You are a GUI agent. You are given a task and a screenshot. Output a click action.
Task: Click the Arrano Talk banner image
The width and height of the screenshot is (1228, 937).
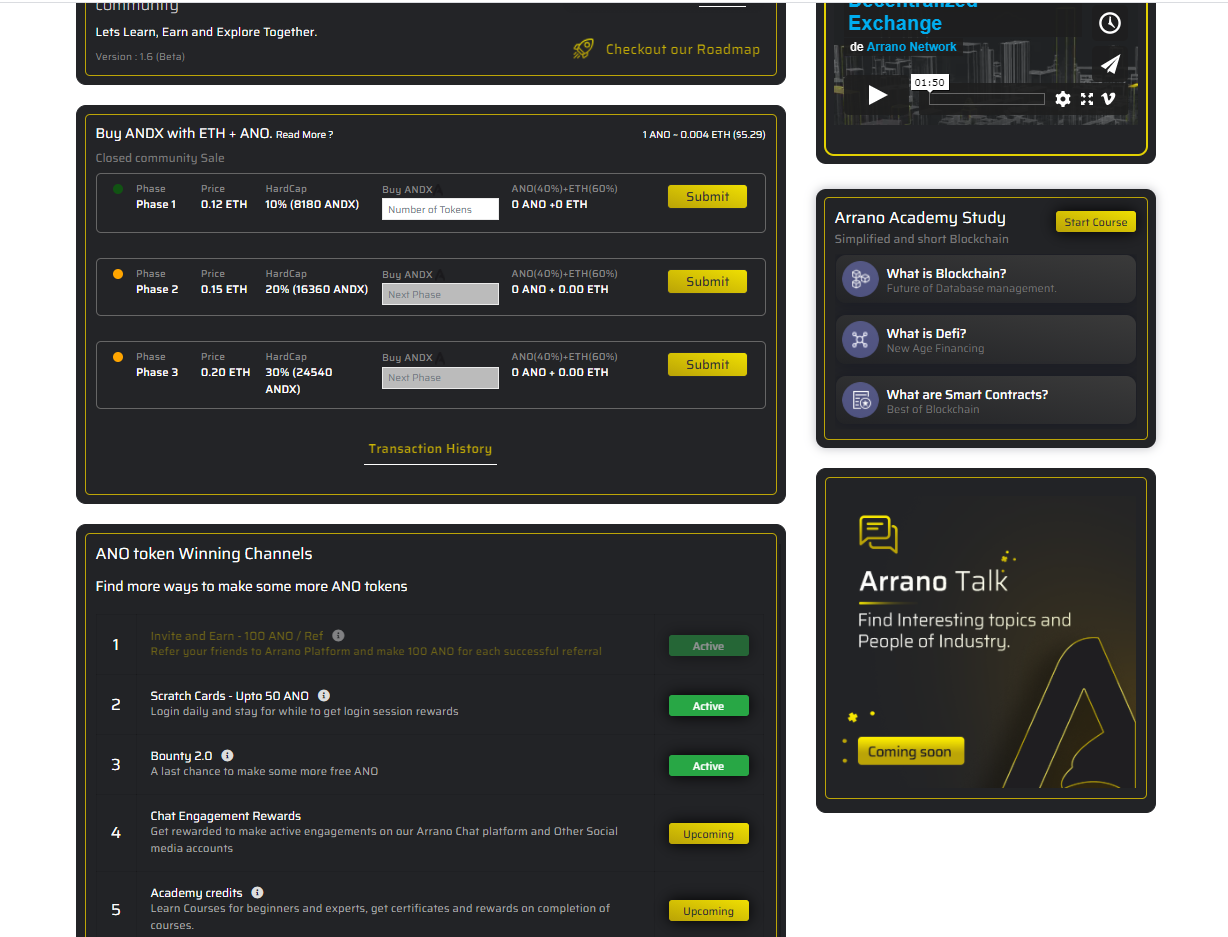pyautogui.click(x=986, y=640)
